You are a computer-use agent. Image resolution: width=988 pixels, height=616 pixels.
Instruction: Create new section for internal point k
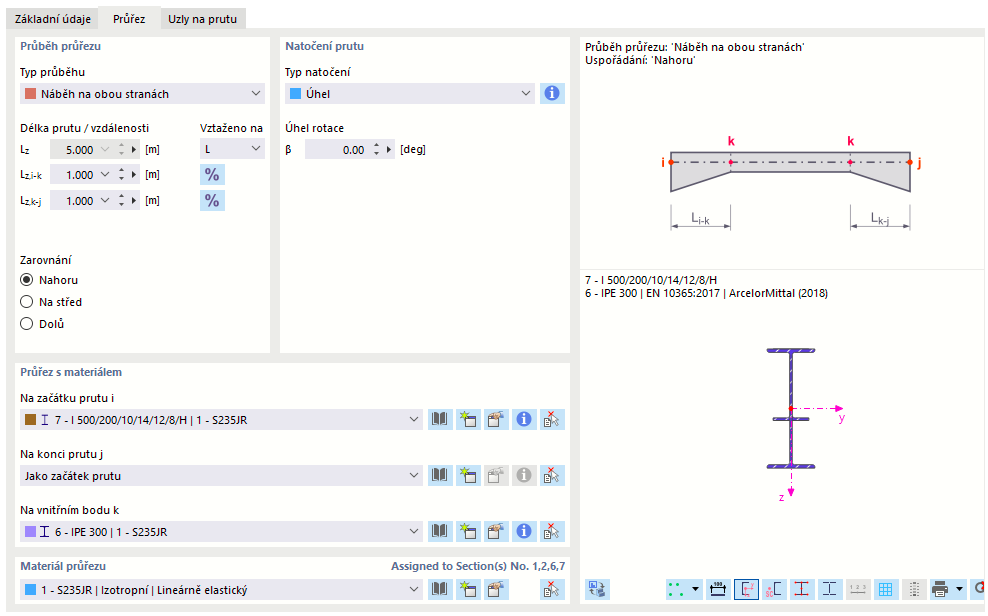click(468, 532)
